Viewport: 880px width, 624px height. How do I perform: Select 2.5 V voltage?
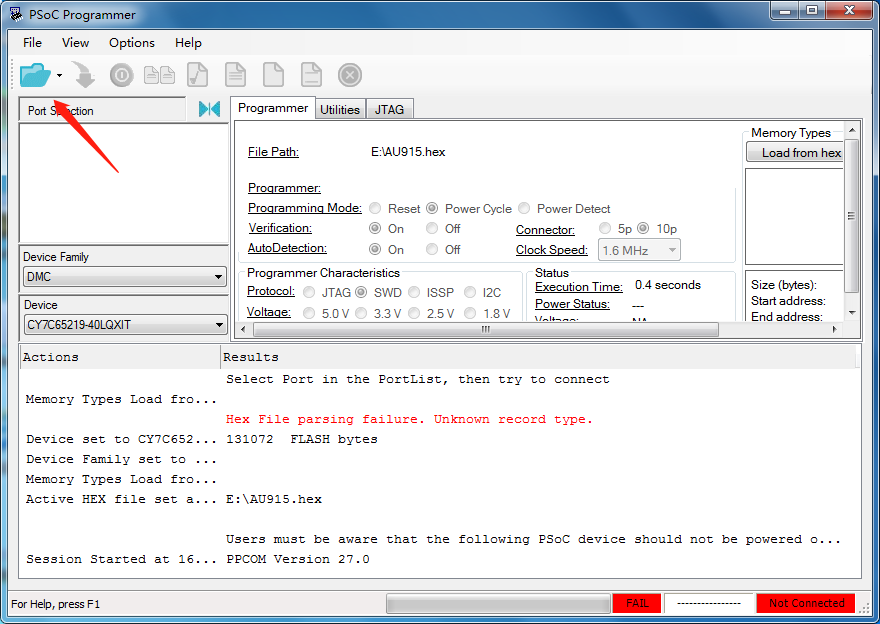414,313
